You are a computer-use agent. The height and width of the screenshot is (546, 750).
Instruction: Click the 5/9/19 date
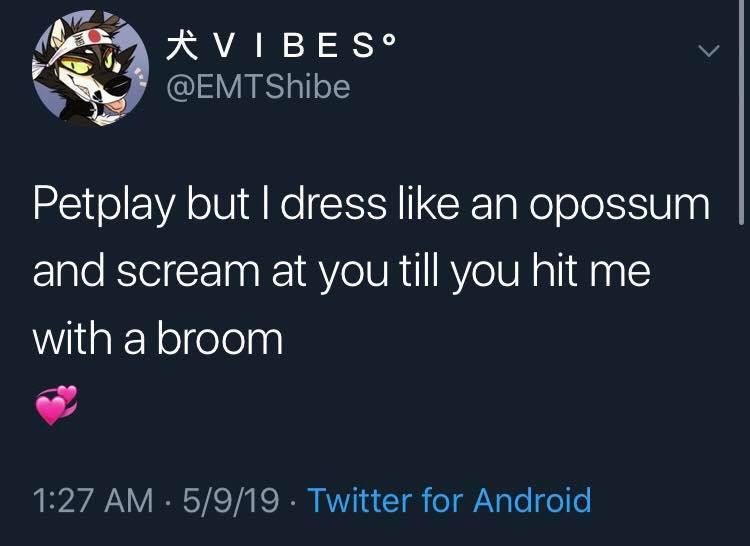point(231,500)
